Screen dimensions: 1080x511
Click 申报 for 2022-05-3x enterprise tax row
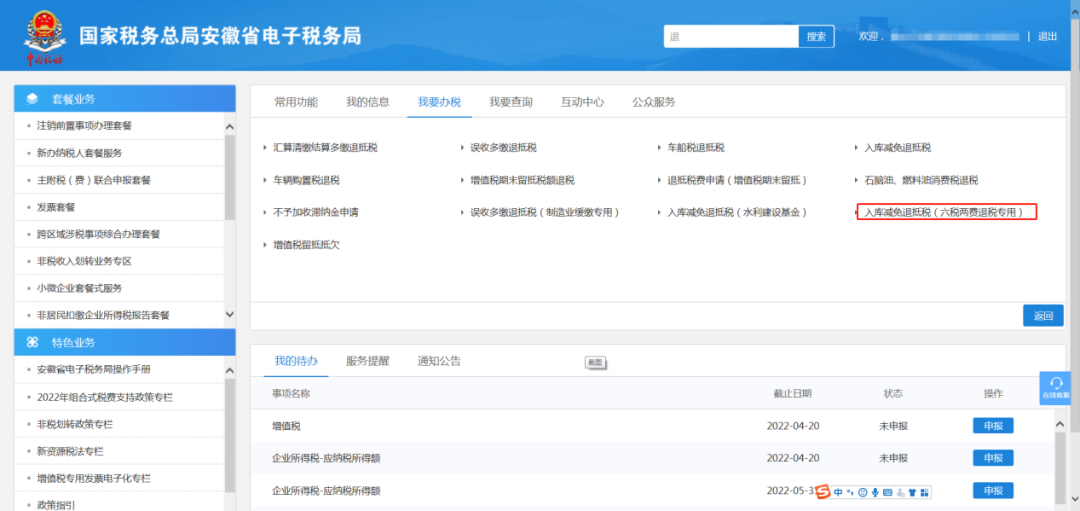993,491
